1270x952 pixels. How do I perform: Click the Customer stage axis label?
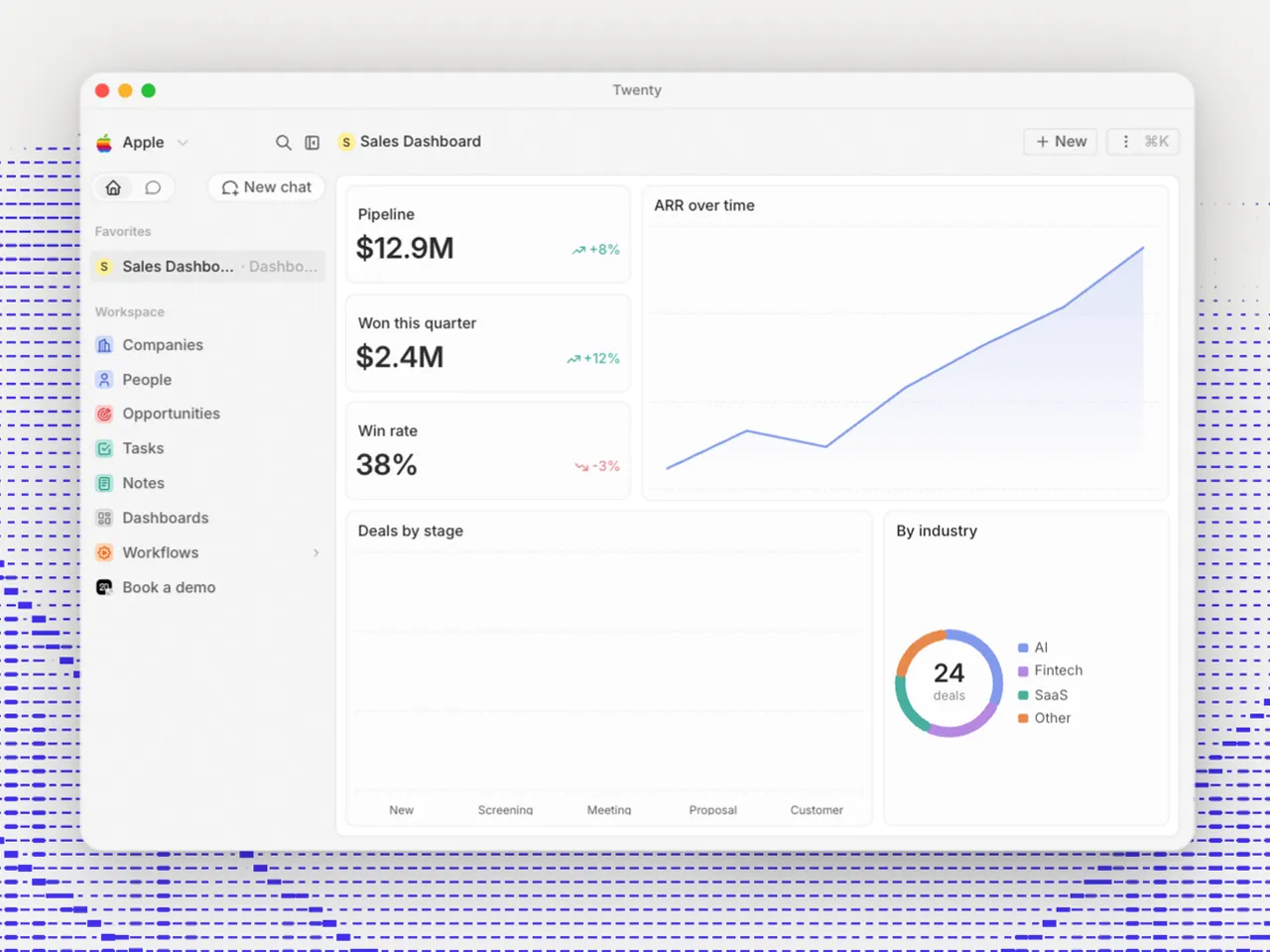coord(817,810)
